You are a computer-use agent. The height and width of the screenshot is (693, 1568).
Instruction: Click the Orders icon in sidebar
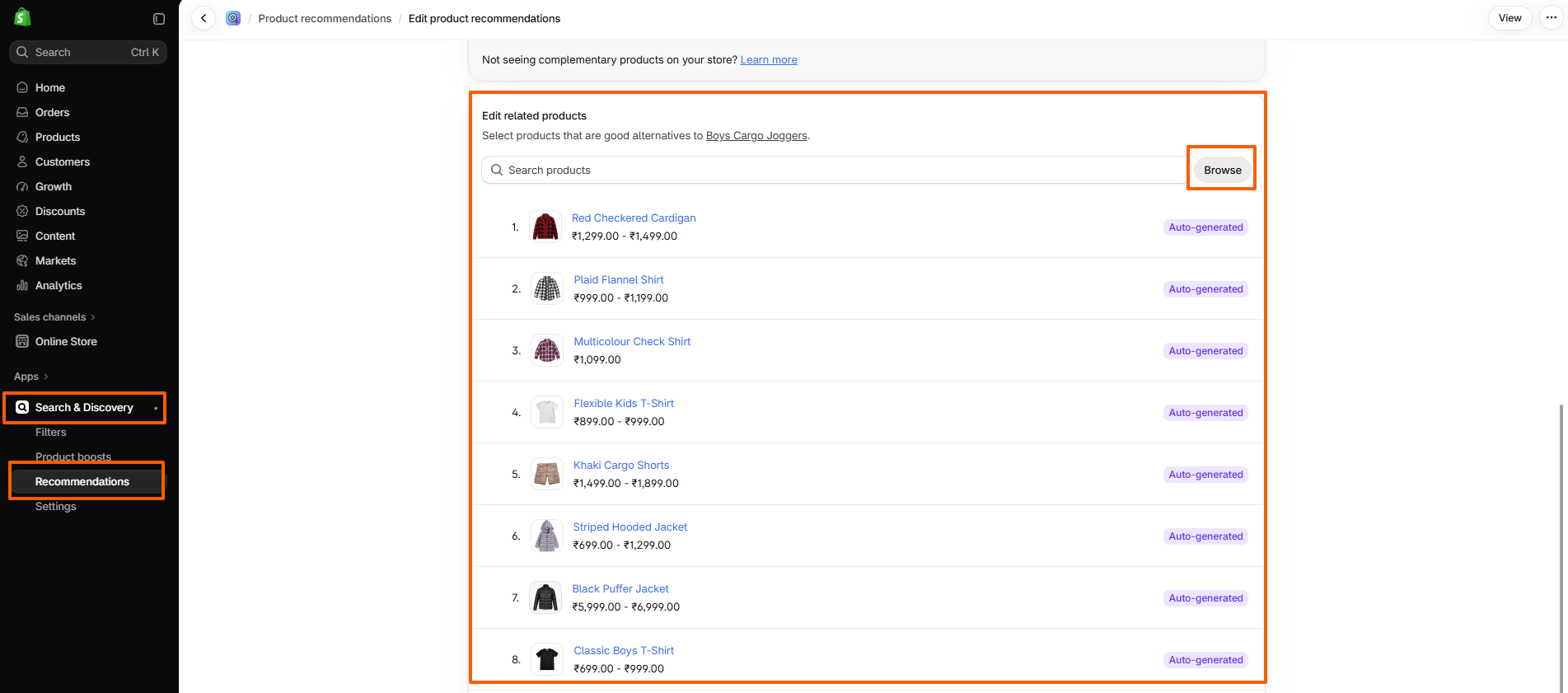(x=22, y=112)
